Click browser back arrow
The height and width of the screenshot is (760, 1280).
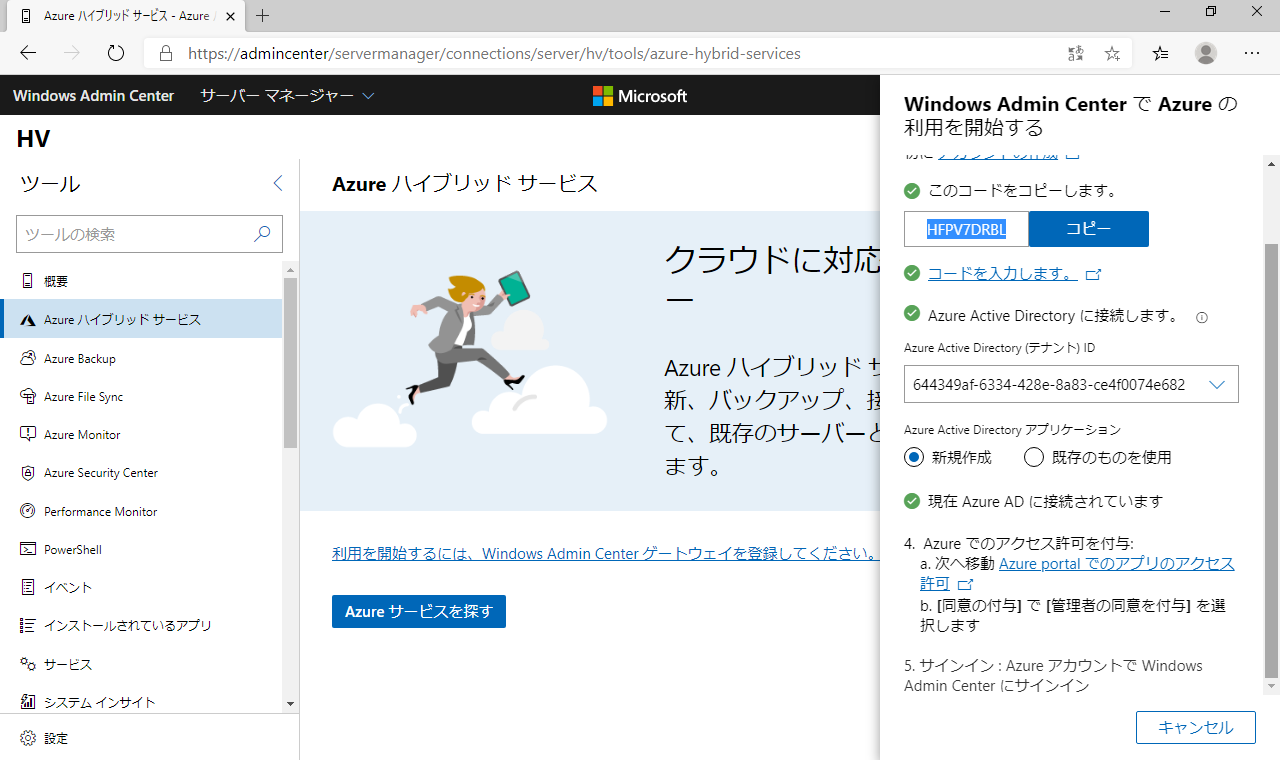pos(28,53)
